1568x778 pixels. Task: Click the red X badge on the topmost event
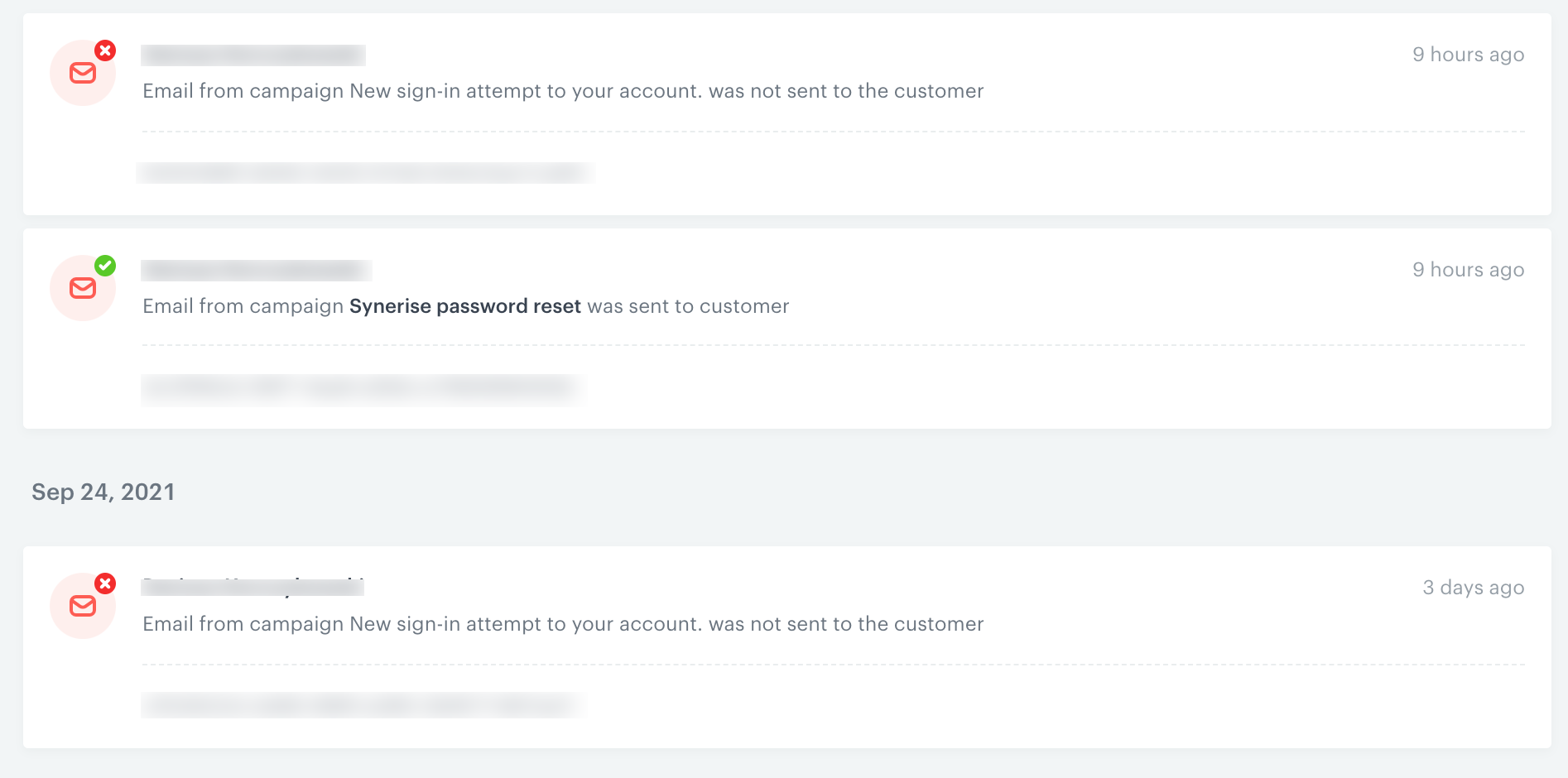coord(105,50)
